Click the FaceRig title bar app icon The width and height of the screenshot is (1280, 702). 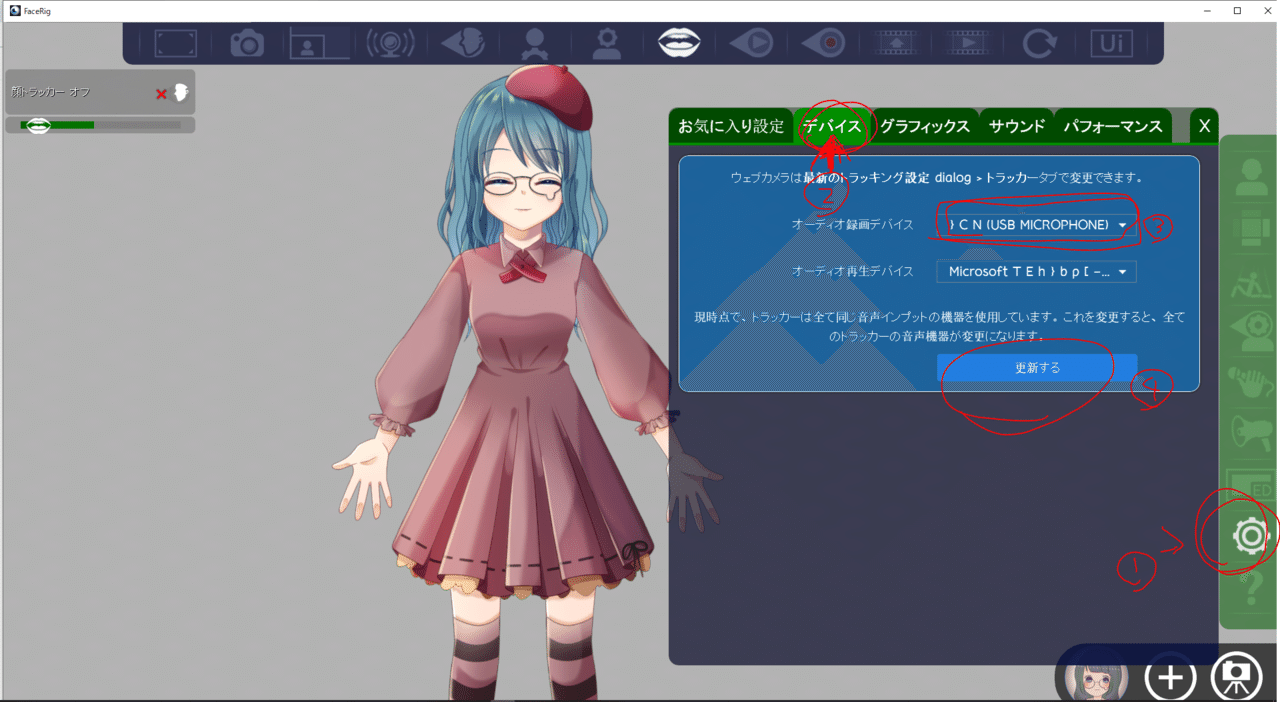(x=14, y=10)
